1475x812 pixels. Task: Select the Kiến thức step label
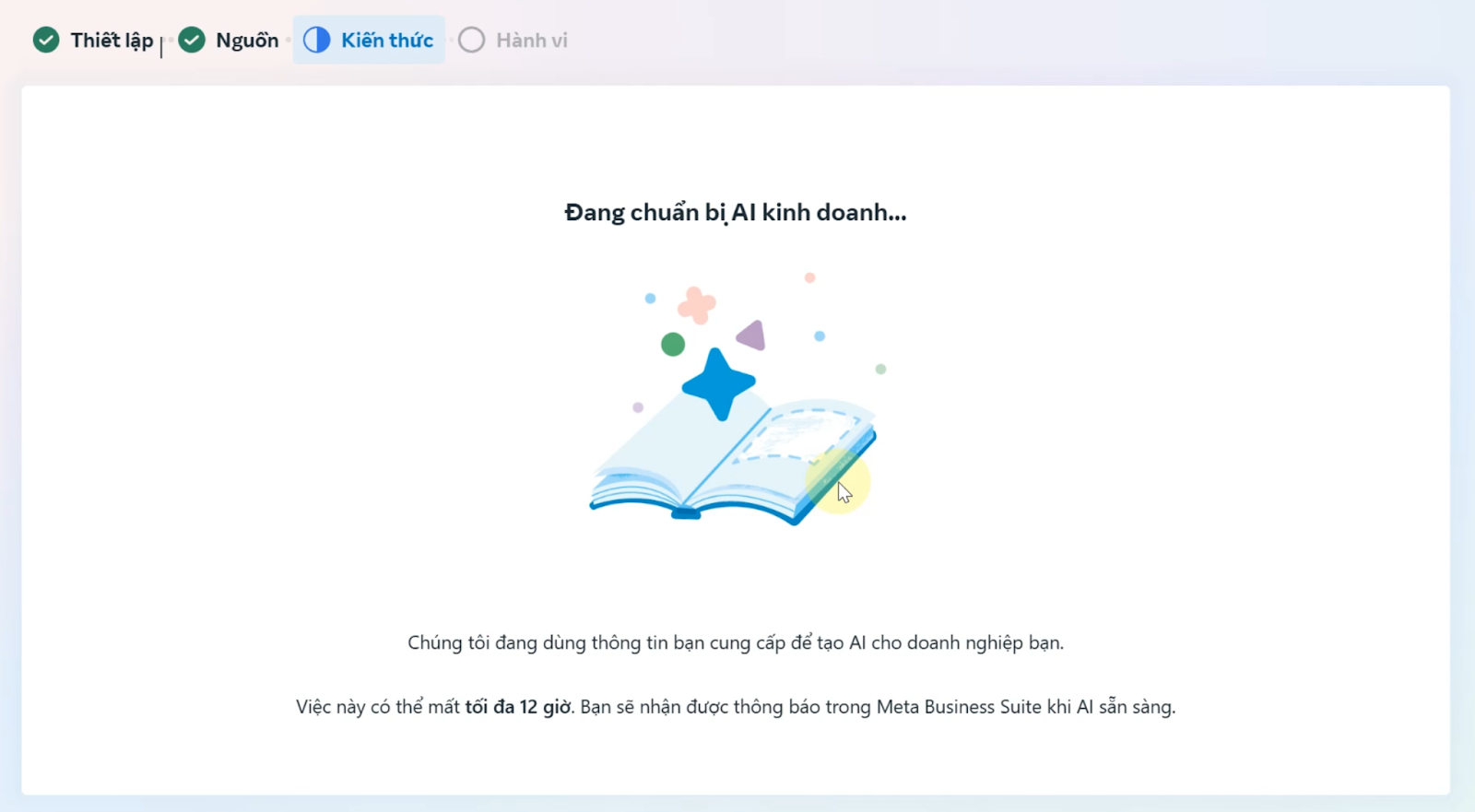[387, 40]
